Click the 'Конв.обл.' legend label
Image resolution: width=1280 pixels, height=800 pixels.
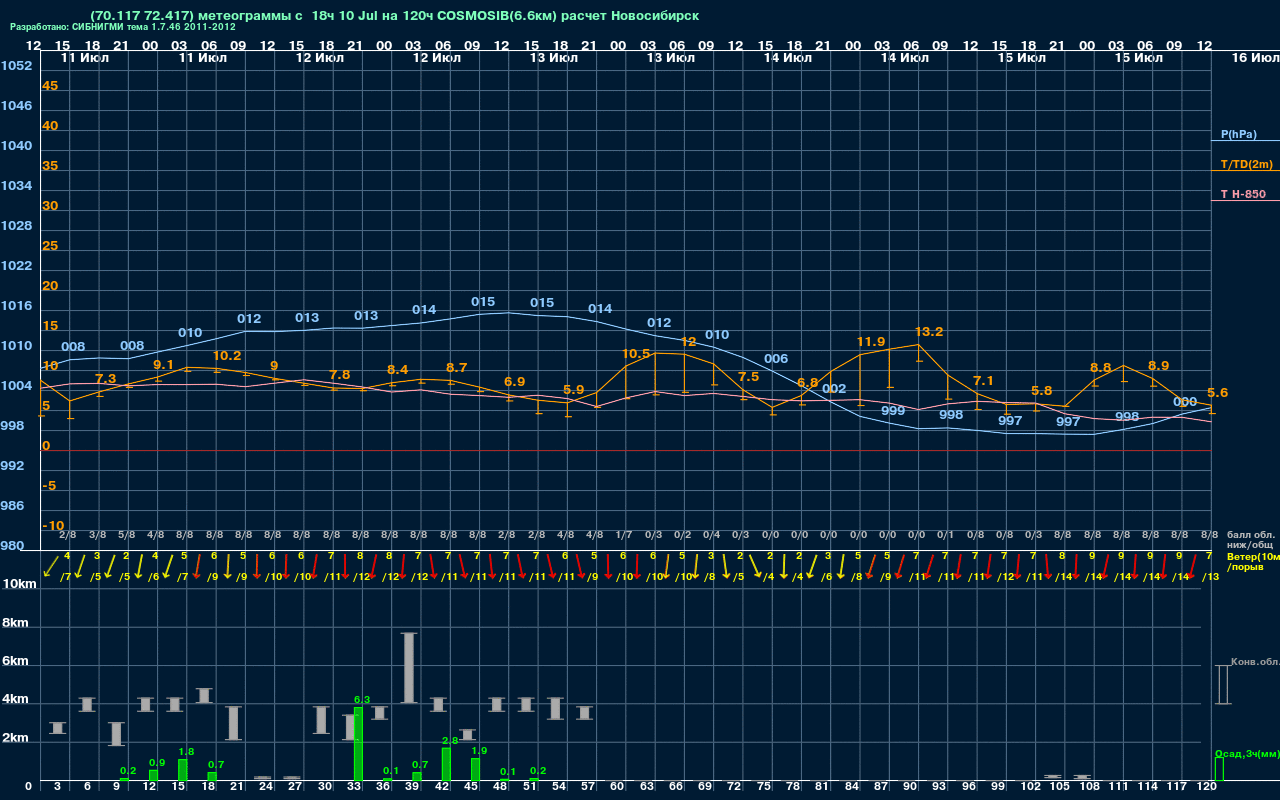coord(1255,662)
